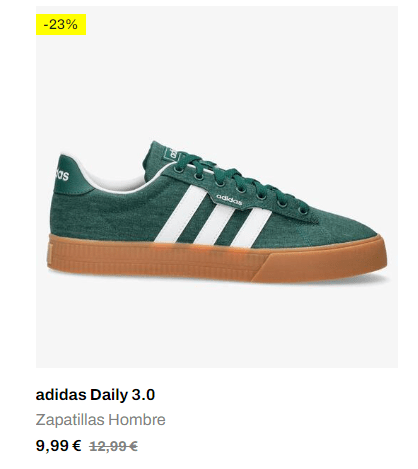Select the current price 9,99 €
Image resolution: width=418 pixels, height=469 pixels.
point(58,446)
